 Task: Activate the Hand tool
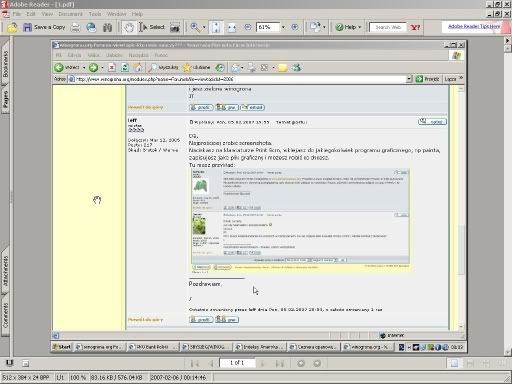click(129, 27)
